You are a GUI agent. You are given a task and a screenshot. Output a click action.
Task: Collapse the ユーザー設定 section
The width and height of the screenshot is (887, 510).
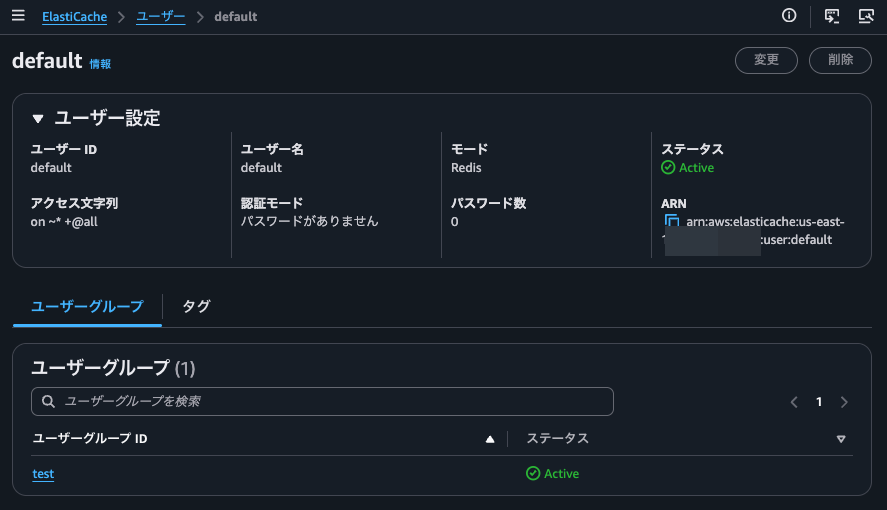point(38,119)
